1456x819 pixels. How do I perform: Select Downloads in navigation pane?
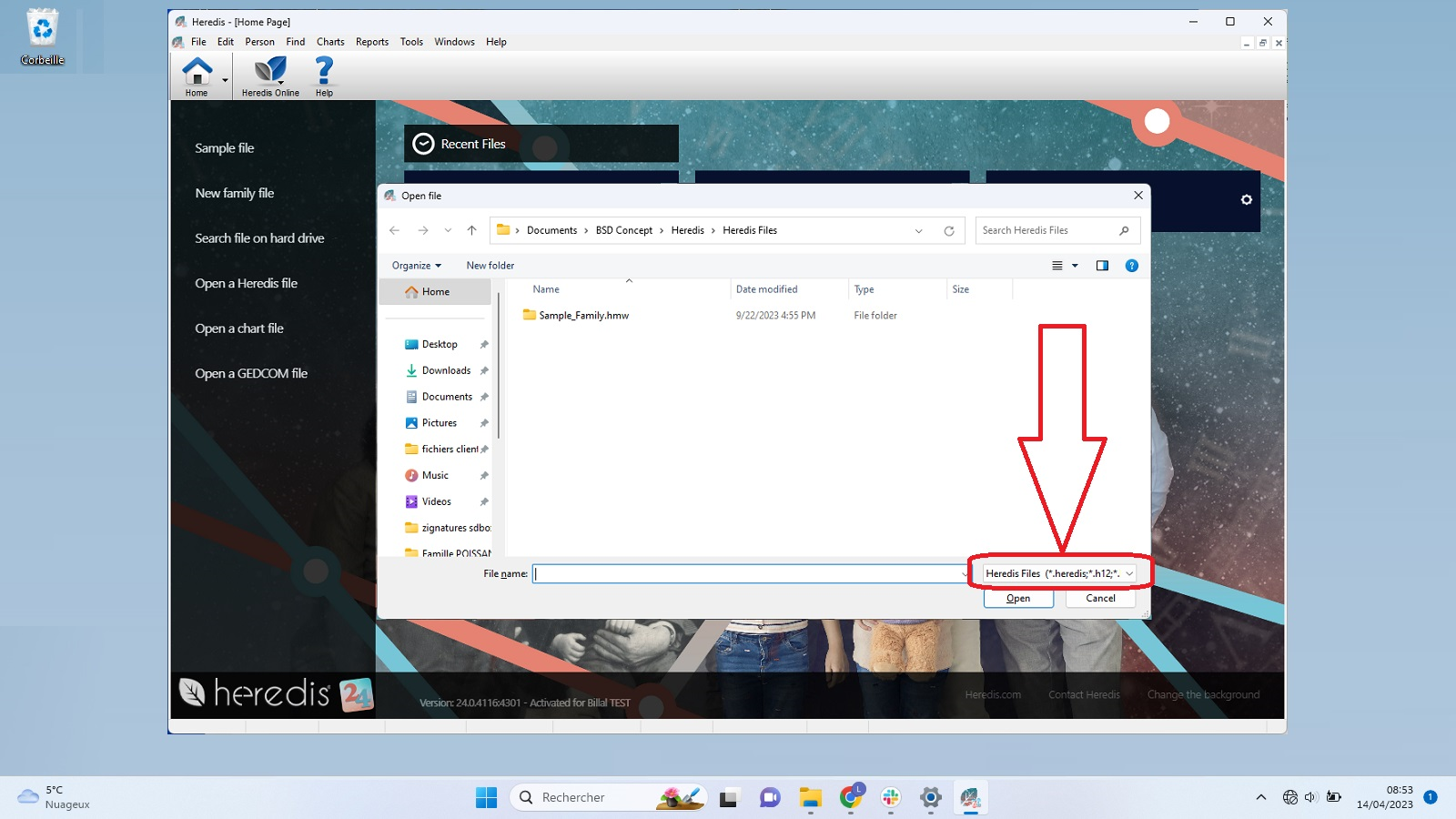446,370
